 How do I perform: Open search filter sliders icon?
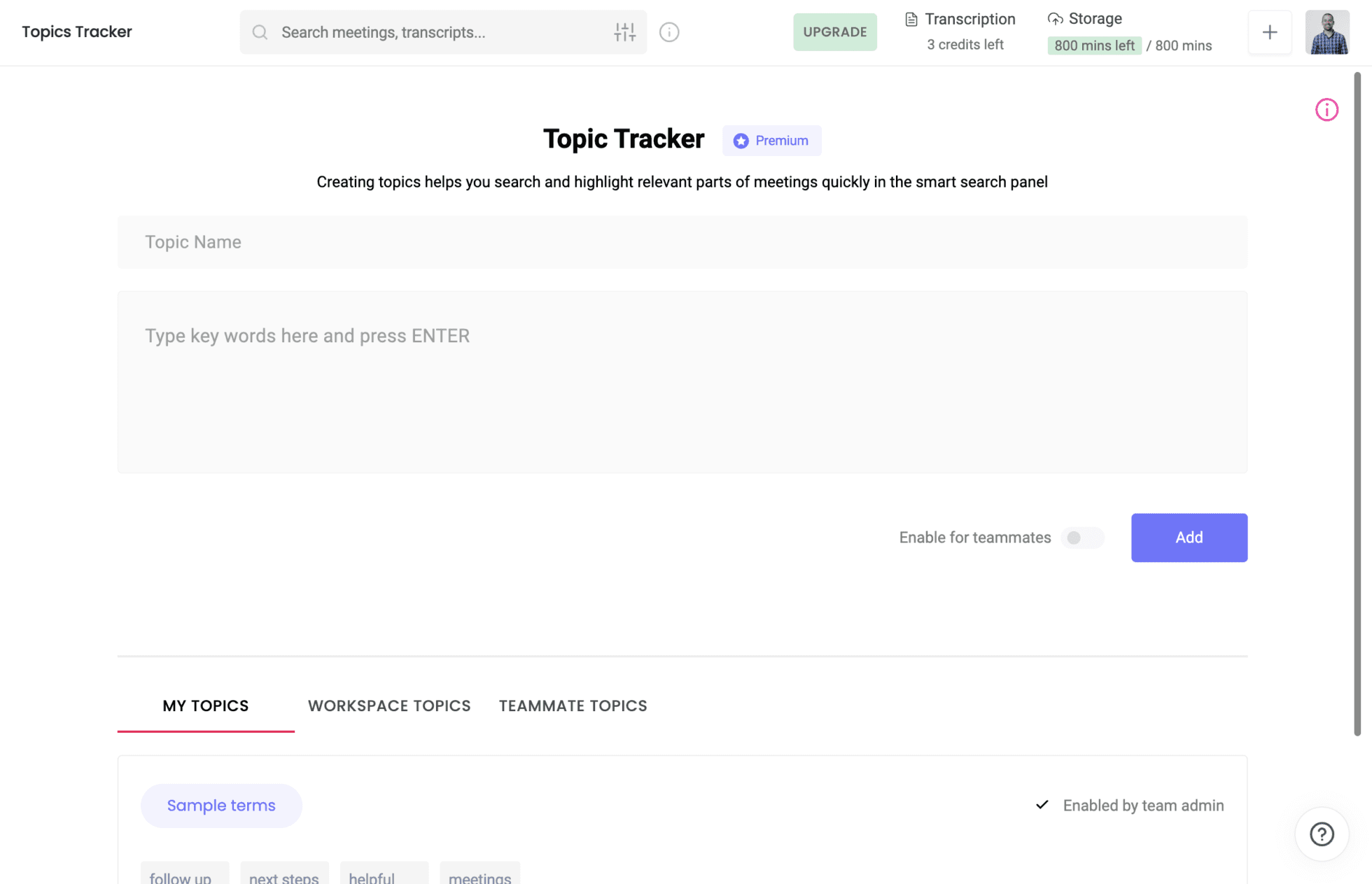tap(624, 32)
